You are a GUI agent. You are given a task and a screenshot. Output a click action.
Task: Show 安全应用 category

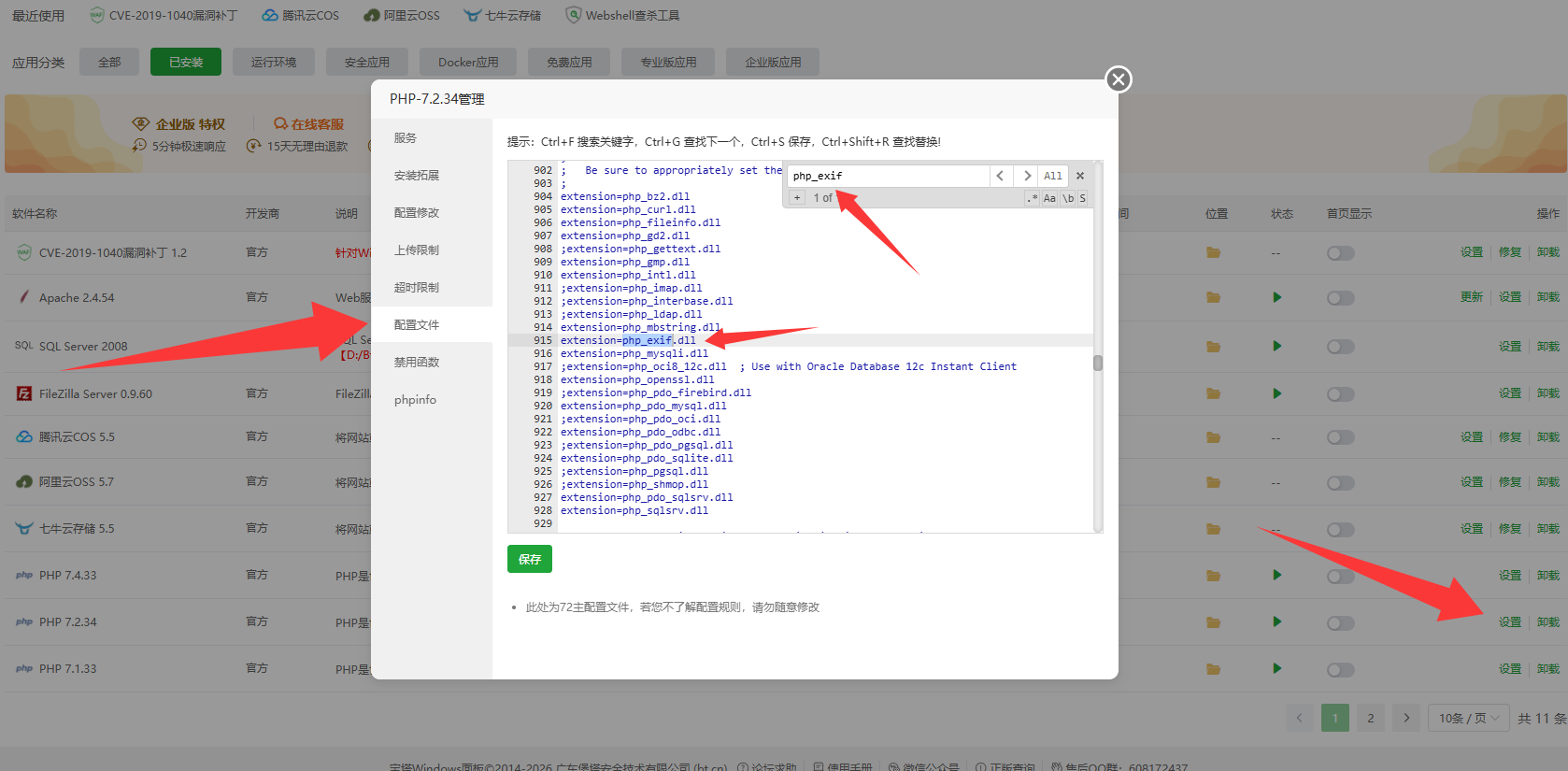[367, 62]
